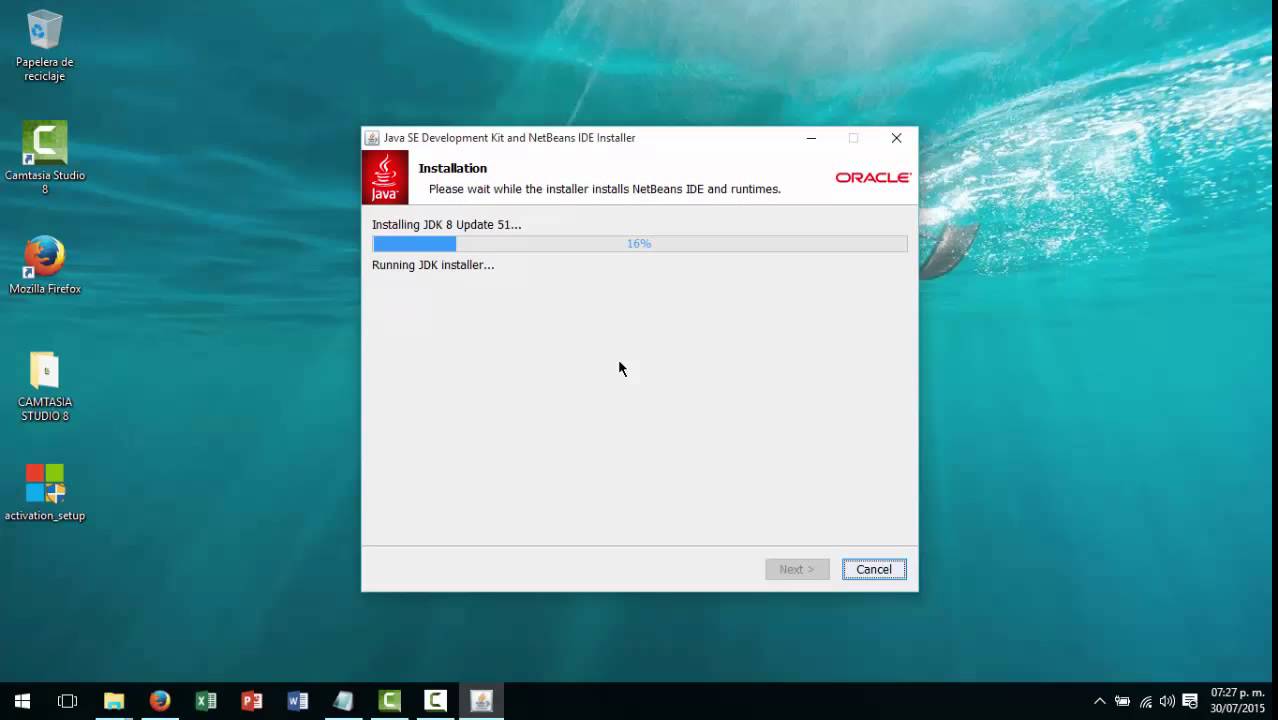Screen dimensions: 1278x720
Task: Open the volume control tray icon
Action: (1167, 701)
